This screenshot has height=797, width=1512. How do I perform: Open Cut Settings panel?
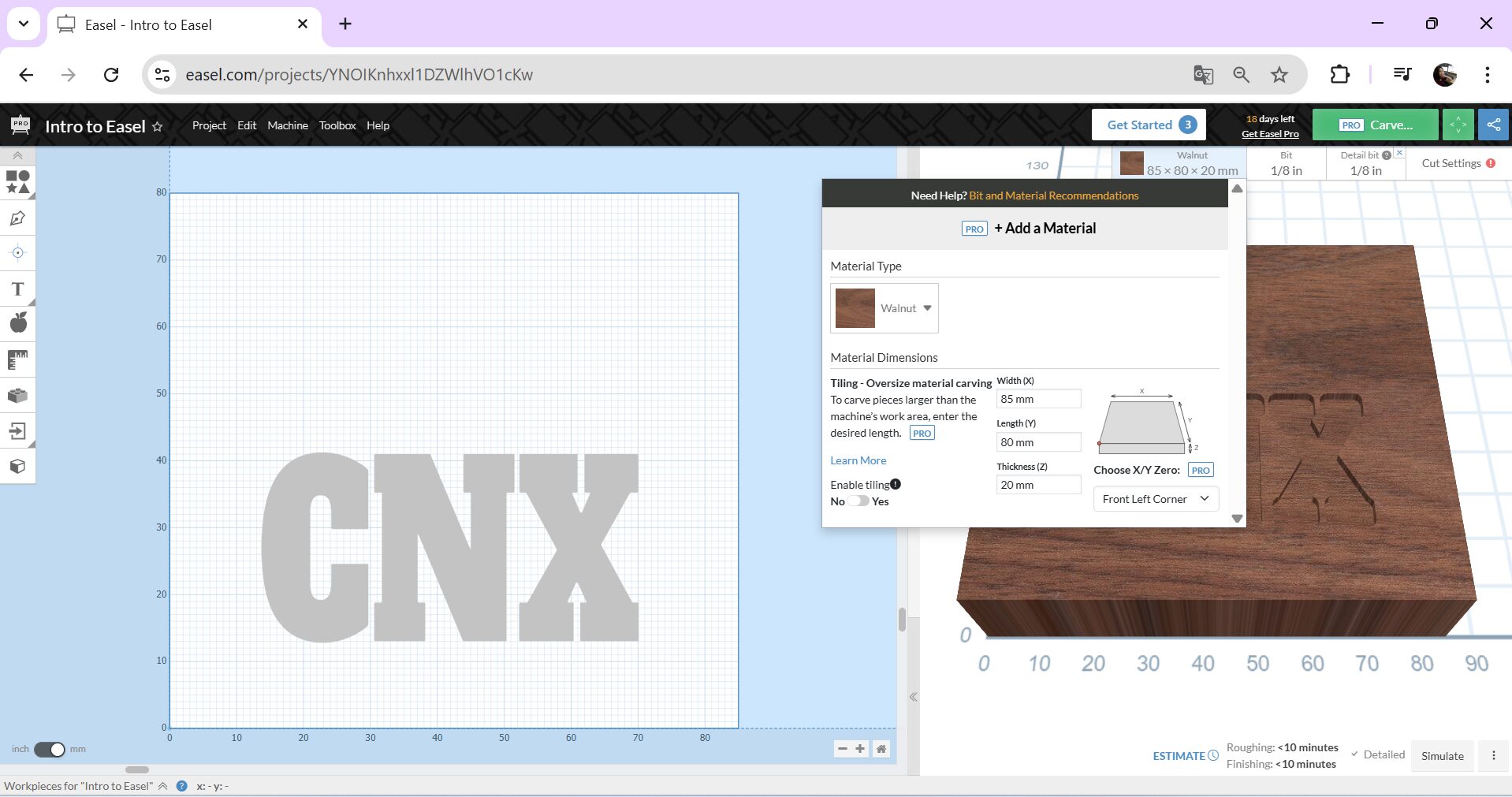(x=1458, y=163)
